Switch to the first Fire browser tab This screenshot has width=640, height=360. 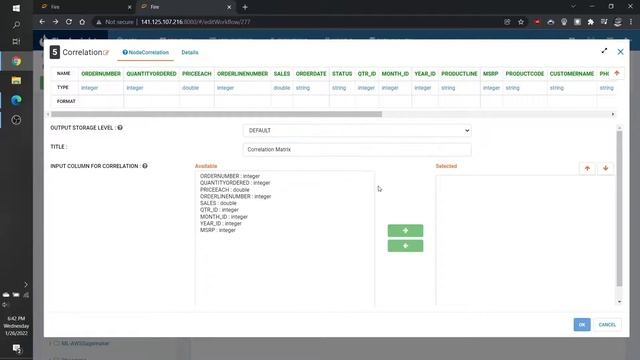click(x=86, y=7)
